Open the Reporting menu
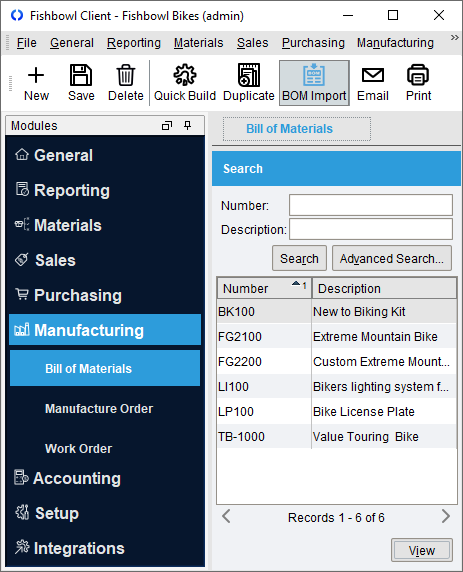This screenshot has height=572, width=463. [134, 43]
